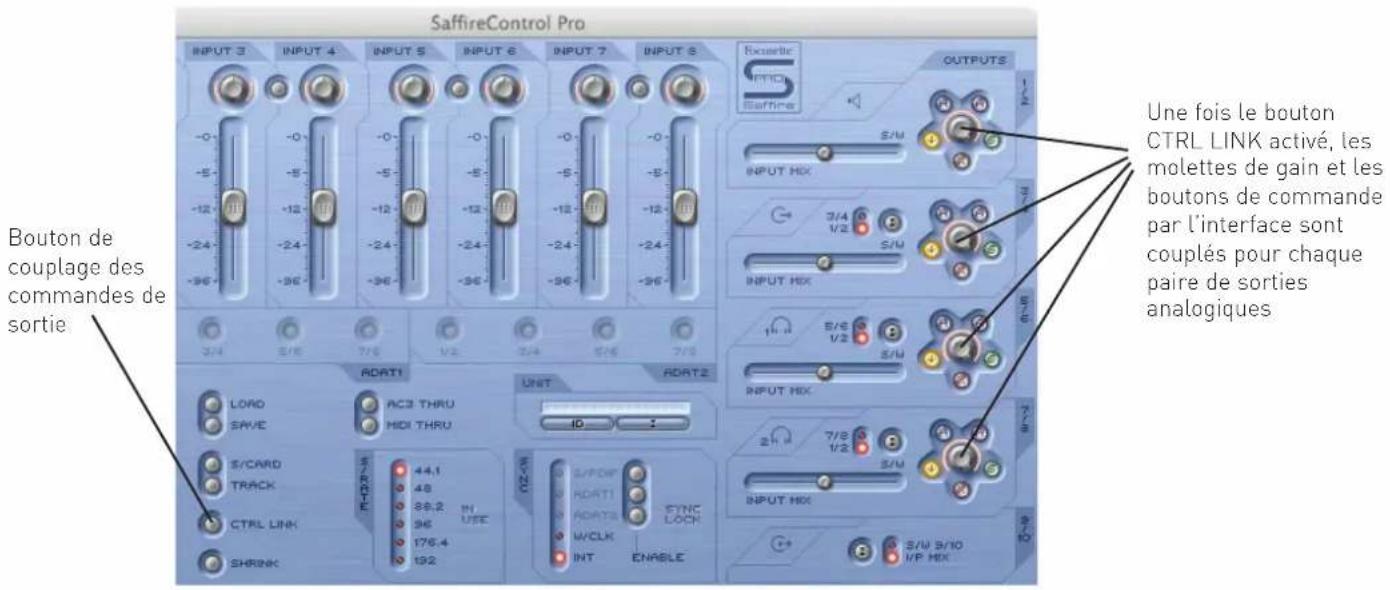Screen dimensions: 1390x590
Task: Toggle the stereo link between Input 7 and 8
Action: (x=640, y=89)
